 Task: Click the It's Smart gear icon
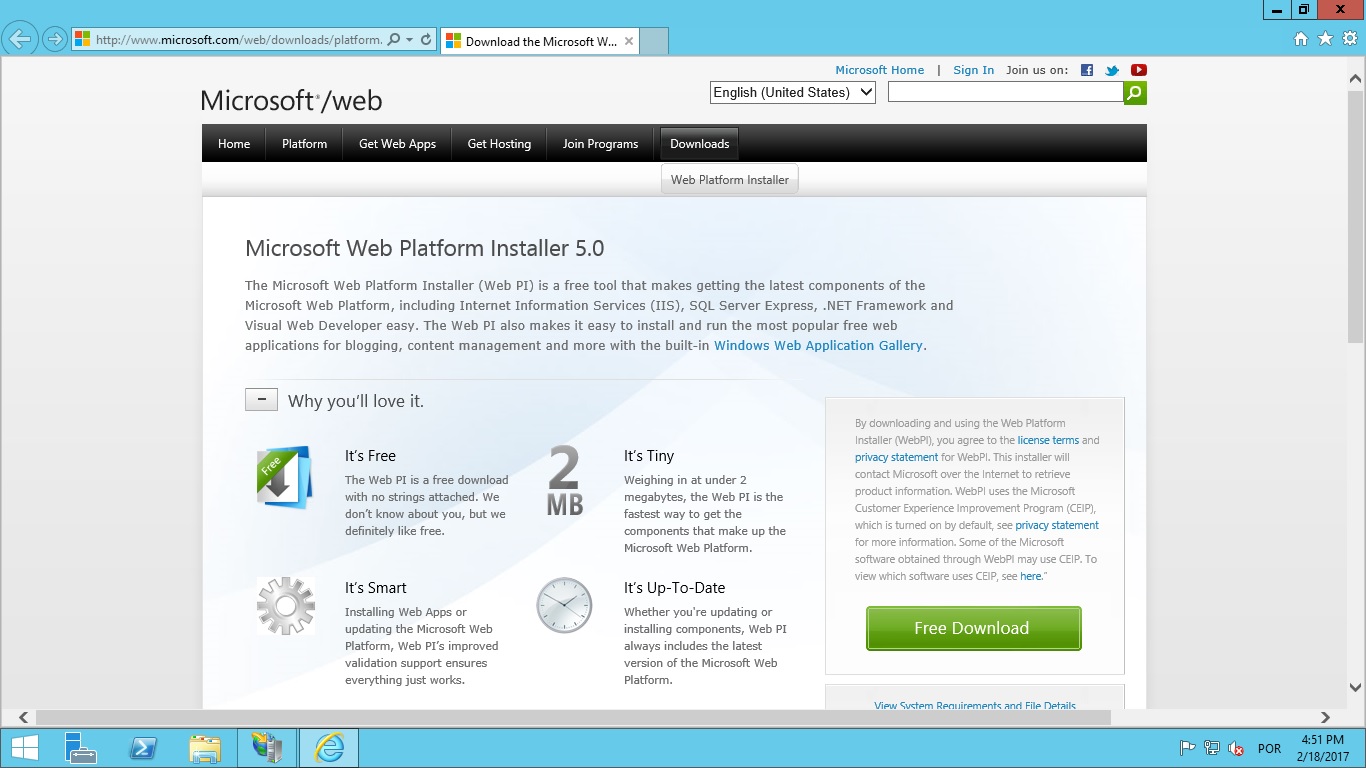click(x=285, y=605)
